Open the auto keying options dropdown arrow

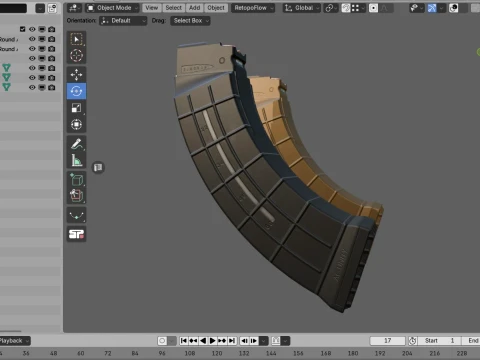[172, 341]
